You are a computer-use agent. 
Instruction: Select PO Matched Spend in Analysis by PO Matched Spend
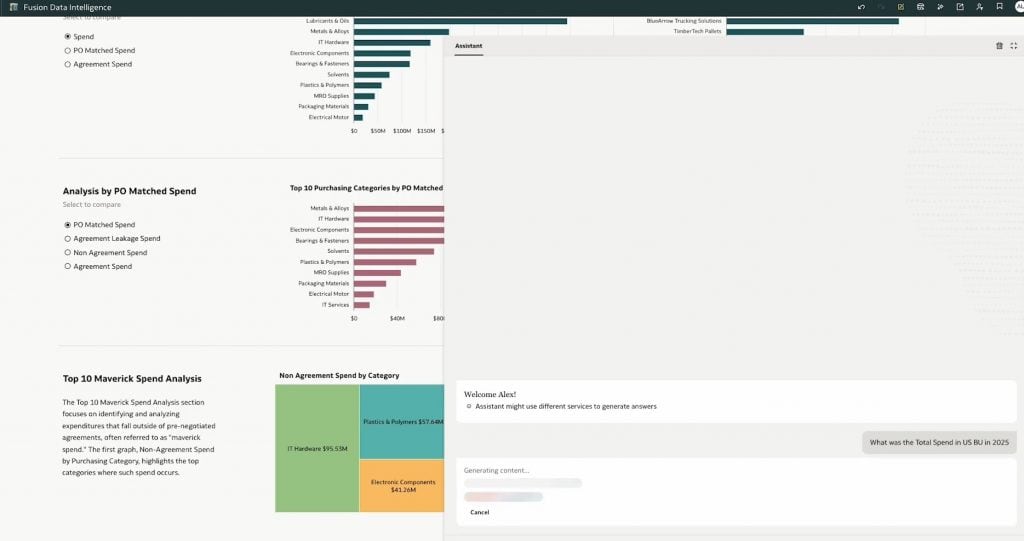click(x=67, y=225)
